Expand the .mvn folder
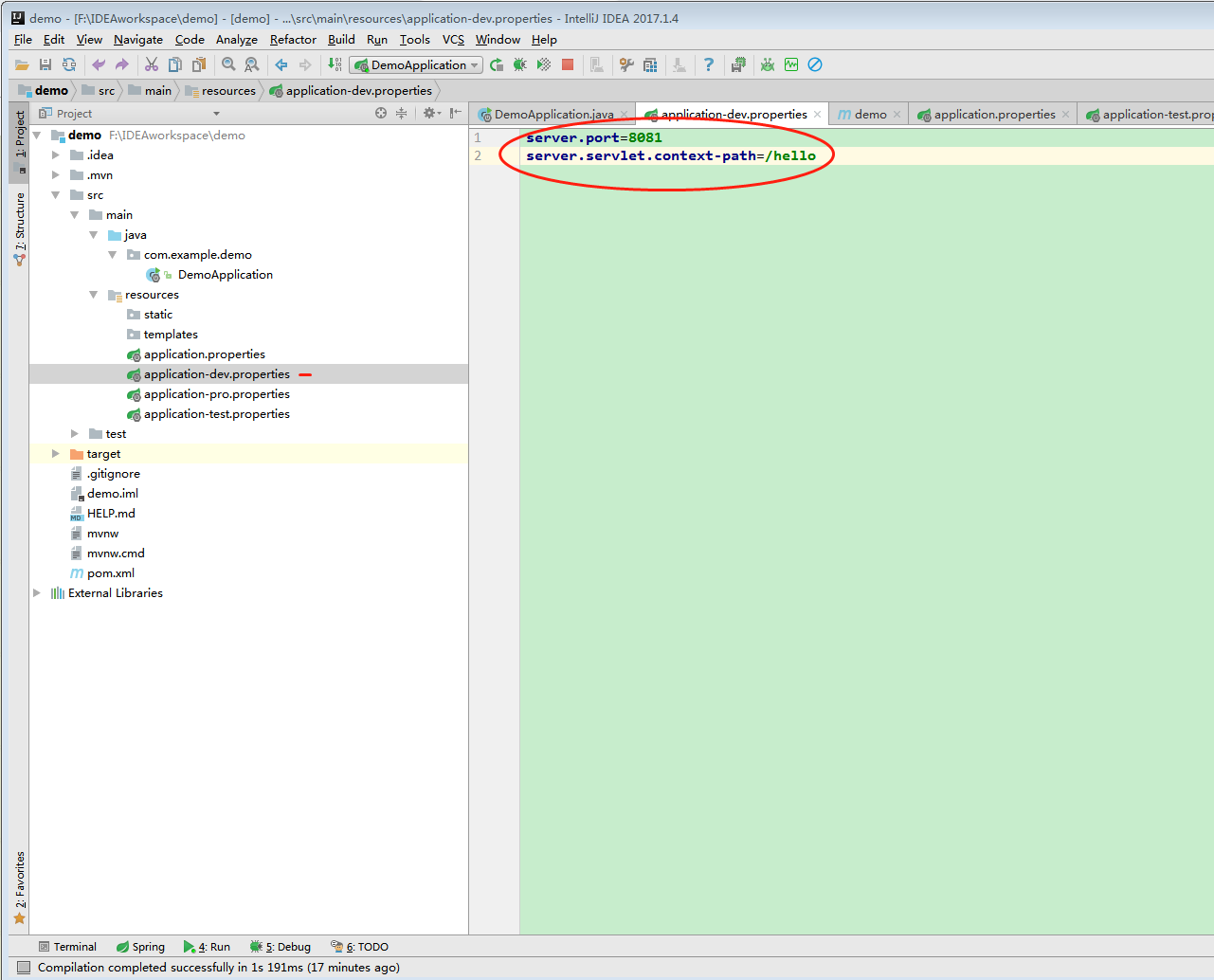1214x980 pixels. tap(56, 175)
